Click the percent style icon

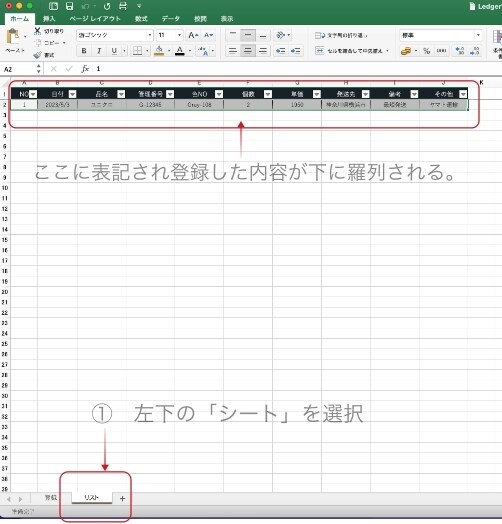tap(426, 51)
